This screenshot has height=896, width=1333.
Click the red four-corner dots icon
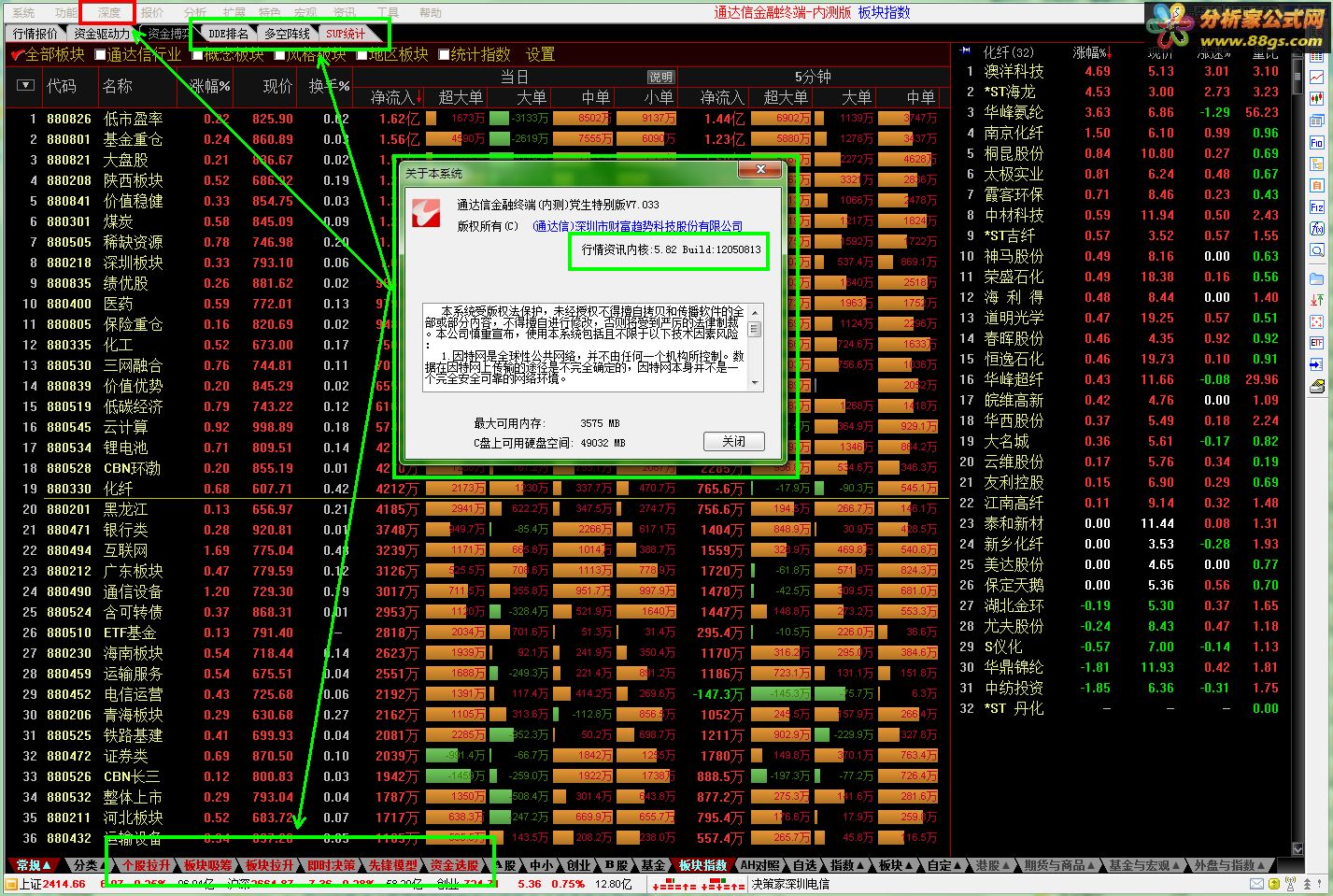pyautogui.click(x=1317, y=321)
